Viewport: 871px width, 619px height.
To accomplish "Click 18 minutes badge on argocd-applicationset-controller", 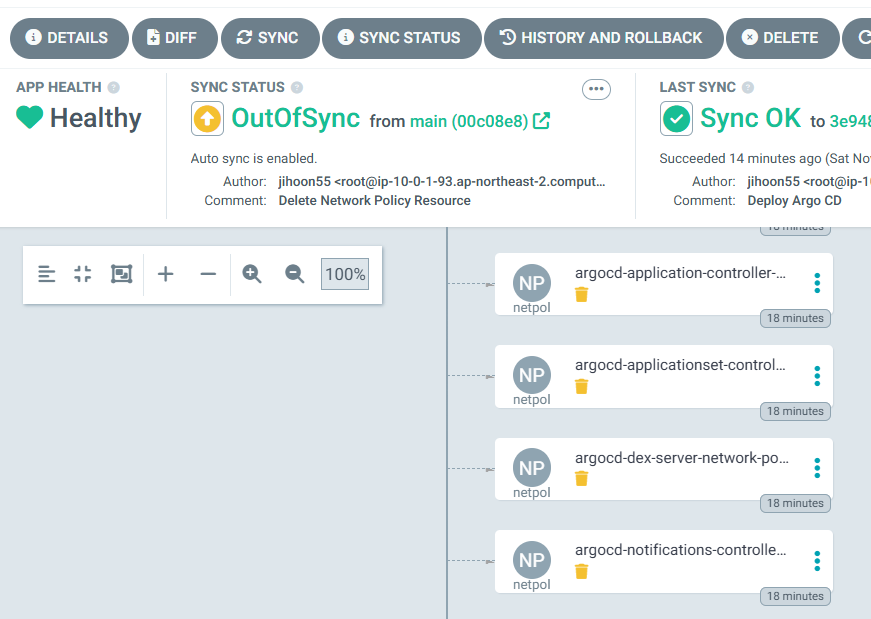I will pyautogui.click(x=795, y=411).
